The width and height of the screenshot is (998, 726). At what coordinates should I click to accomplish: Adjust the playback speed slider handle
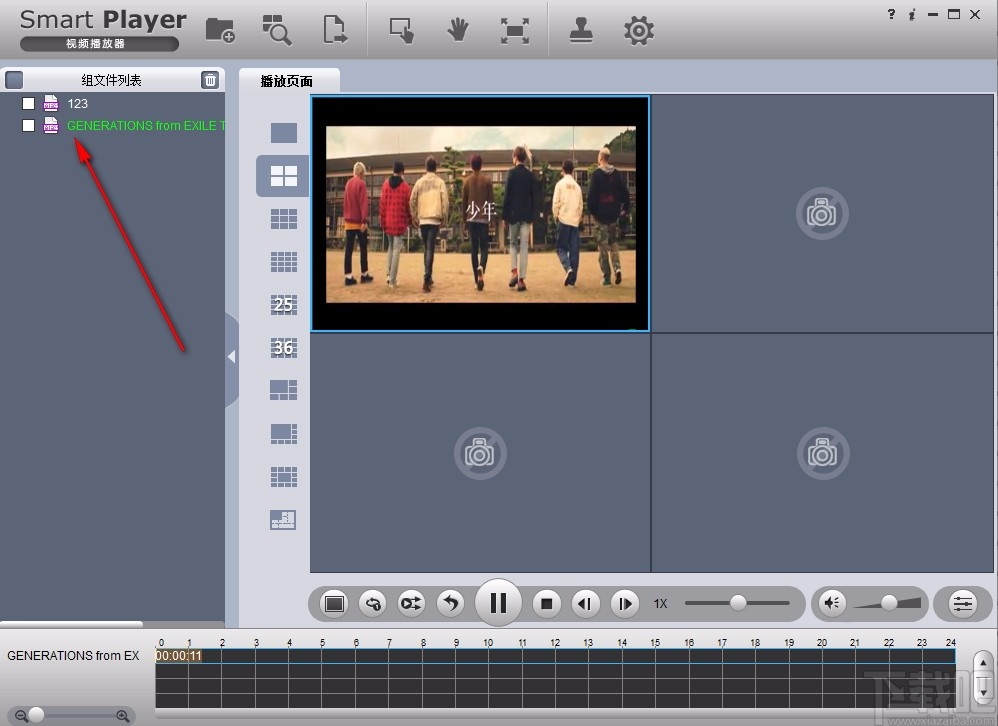(738, 602)
